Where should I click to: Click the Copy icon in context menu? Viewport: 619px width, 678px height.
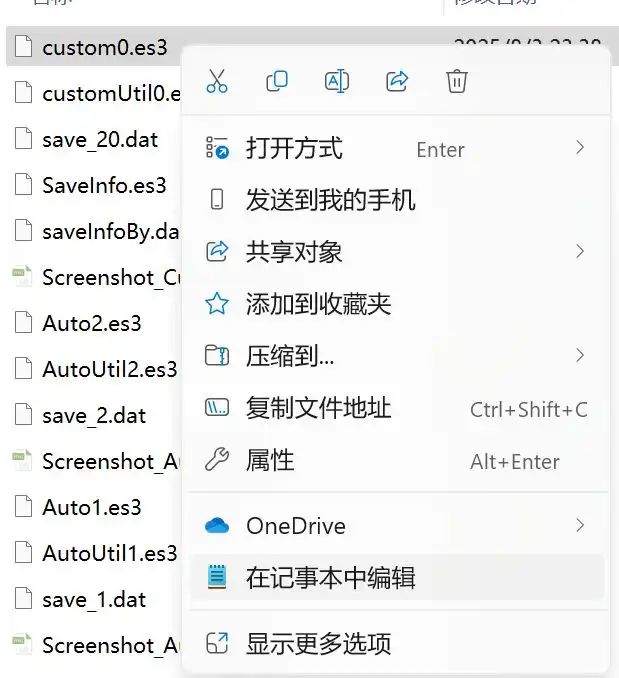(277, 82)
